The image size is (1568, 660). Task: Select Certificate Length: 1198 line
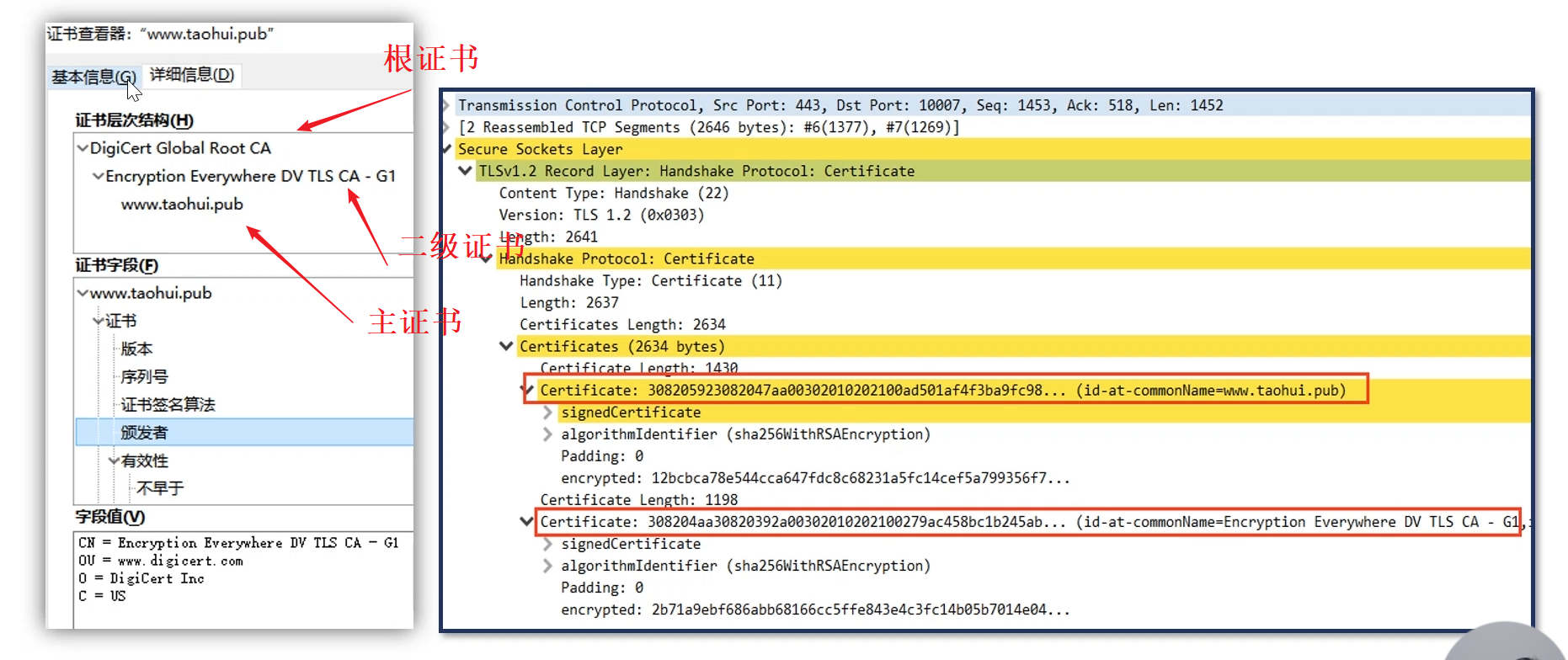click(x=639, y=499)
